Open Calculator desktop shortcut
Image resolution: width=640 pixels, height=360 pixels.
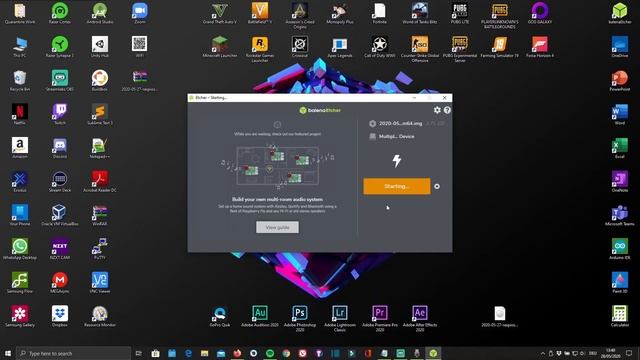coord(620,316)
